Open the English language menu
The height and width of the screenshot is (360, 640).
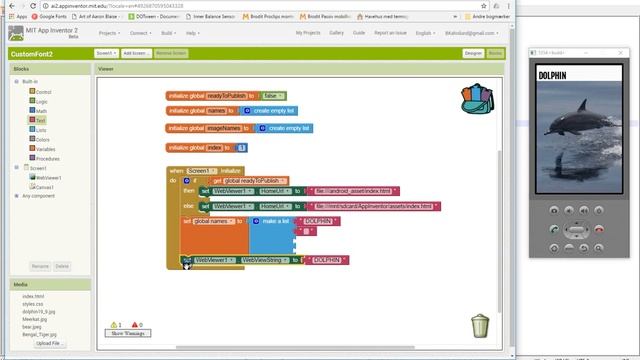point(425,33)
